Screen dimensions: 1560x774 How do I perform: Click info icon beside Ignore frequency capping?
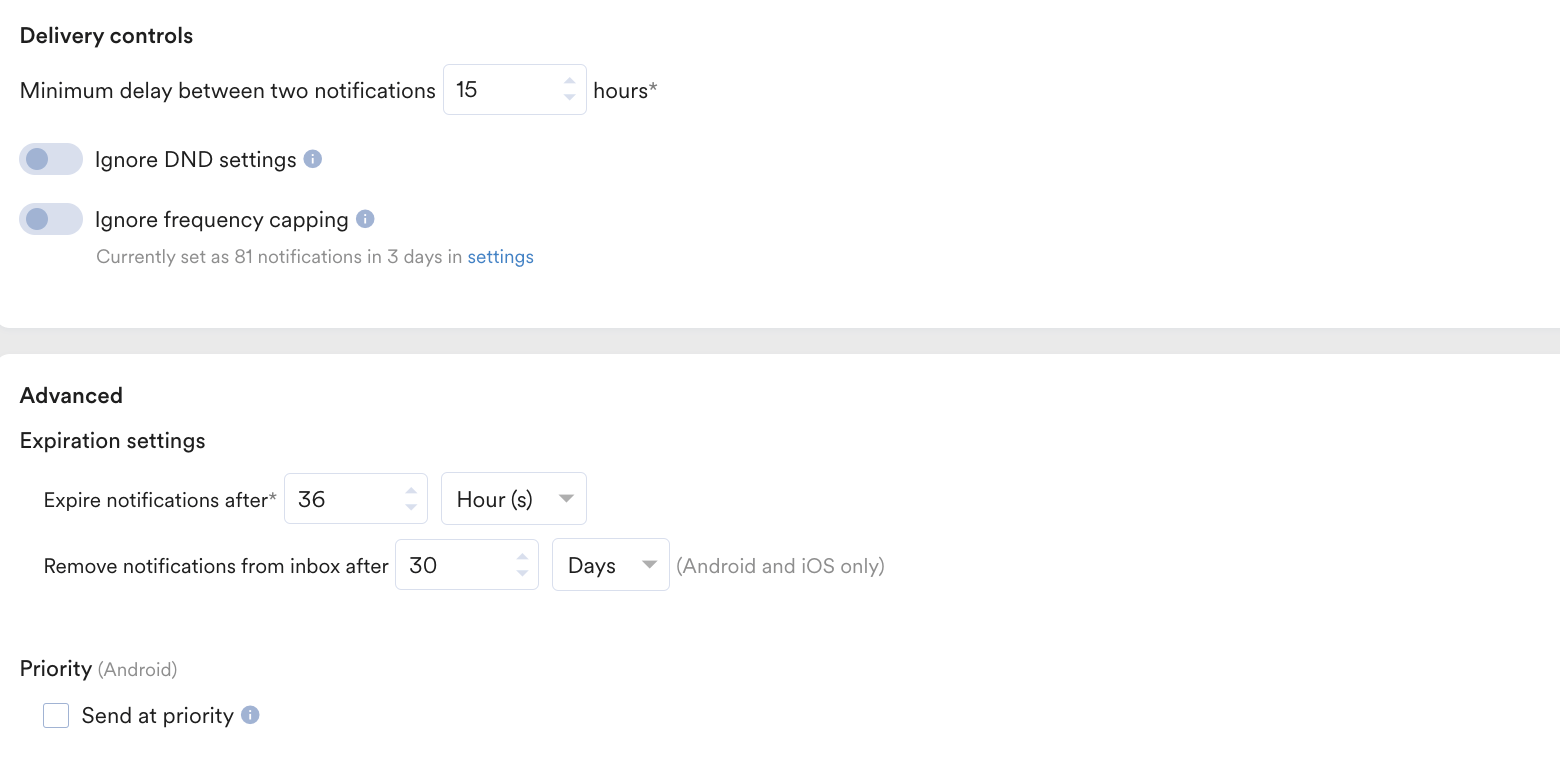coord(365,219)
